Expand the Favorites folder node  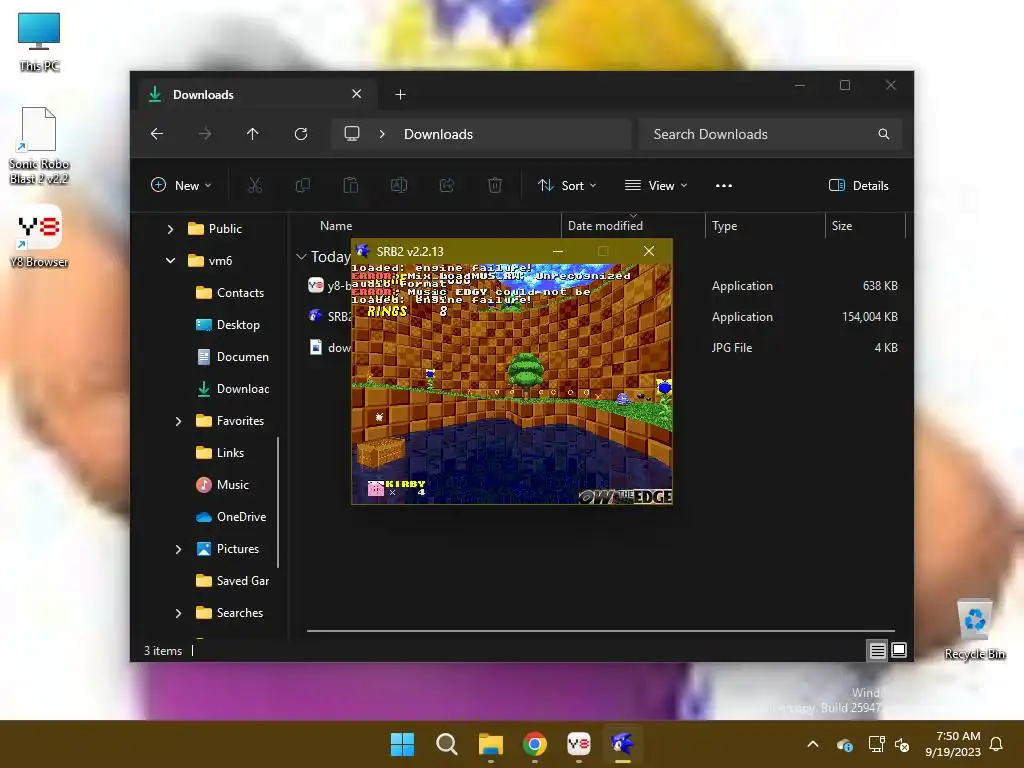(x=178, y=421)
